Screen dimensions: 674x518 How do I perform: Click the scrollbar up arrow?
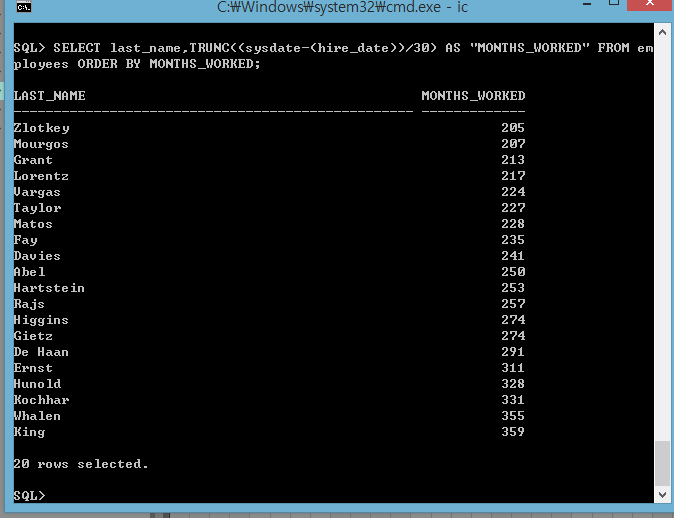[x=662, y=32]
